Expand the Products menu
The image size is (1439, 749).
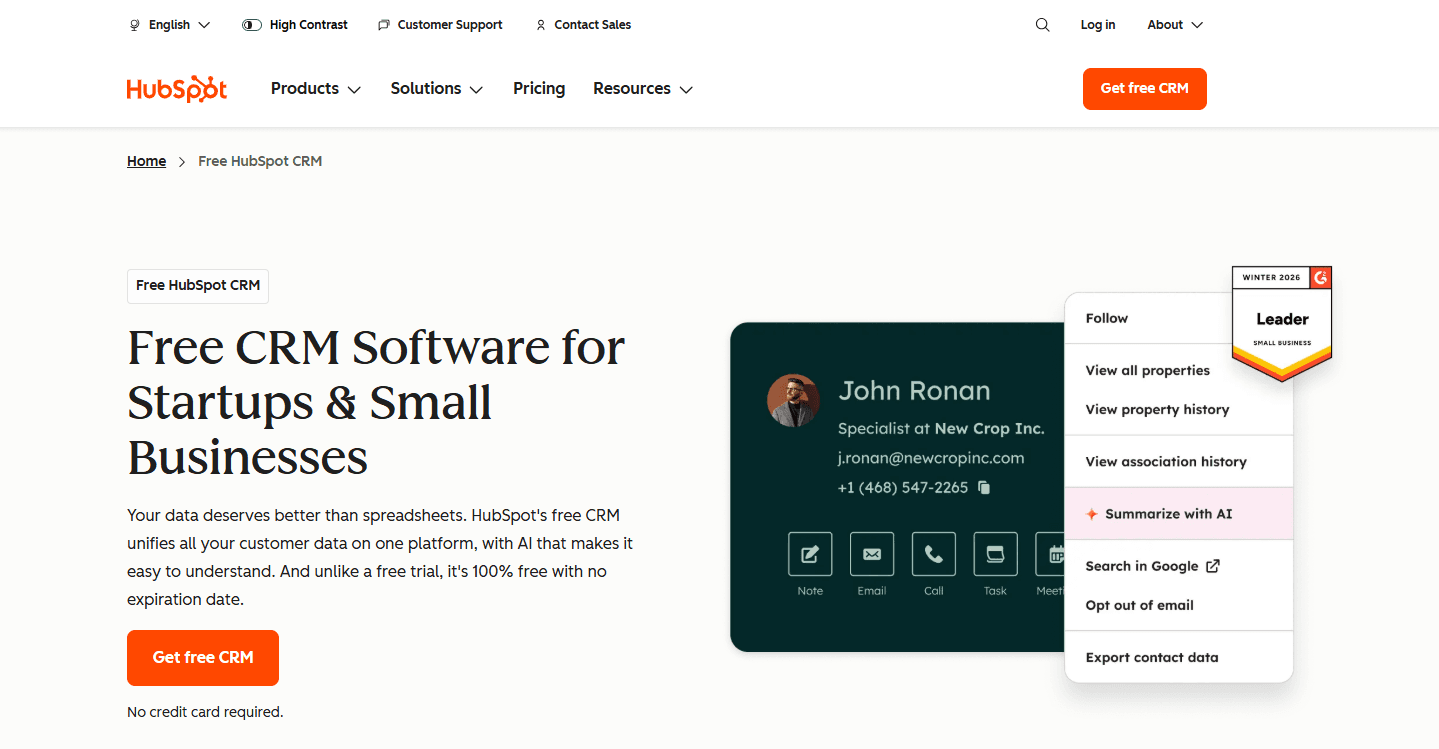[x=316, y=89]
